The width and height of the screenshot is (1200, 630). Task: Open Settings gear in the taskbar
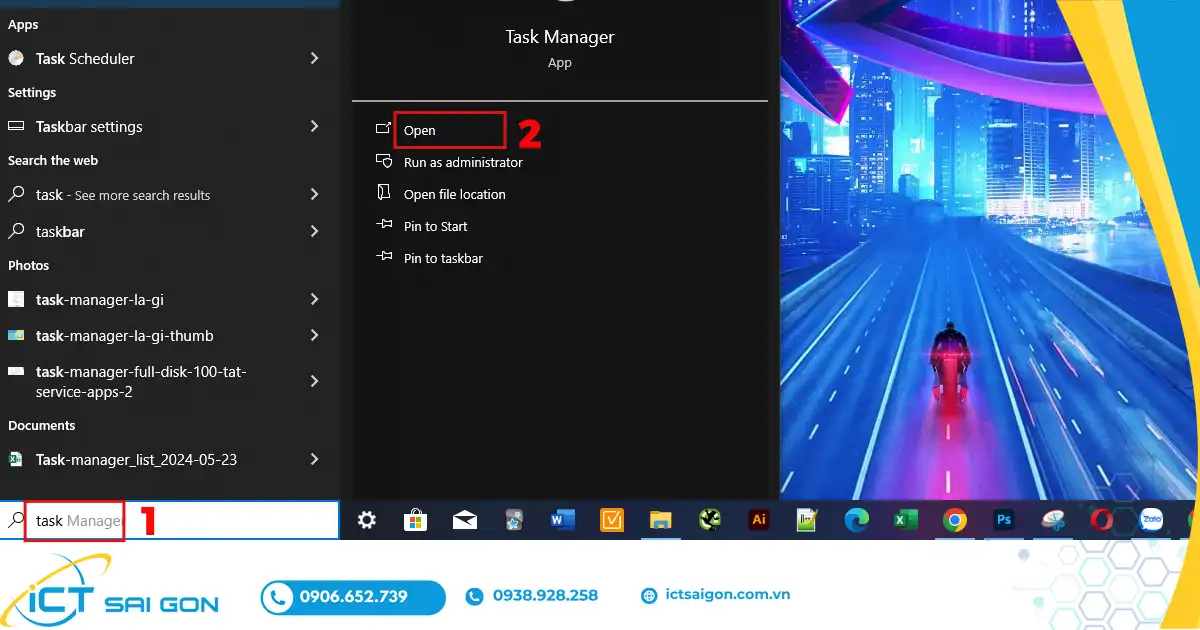367,520
